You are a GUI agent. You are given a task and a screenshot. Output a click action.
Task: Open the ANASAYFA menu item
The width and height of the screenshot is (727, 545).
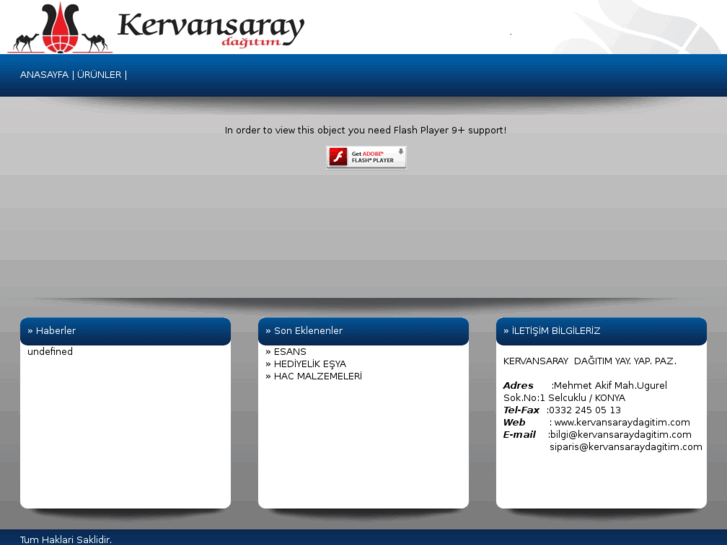(x=44, y=75)
